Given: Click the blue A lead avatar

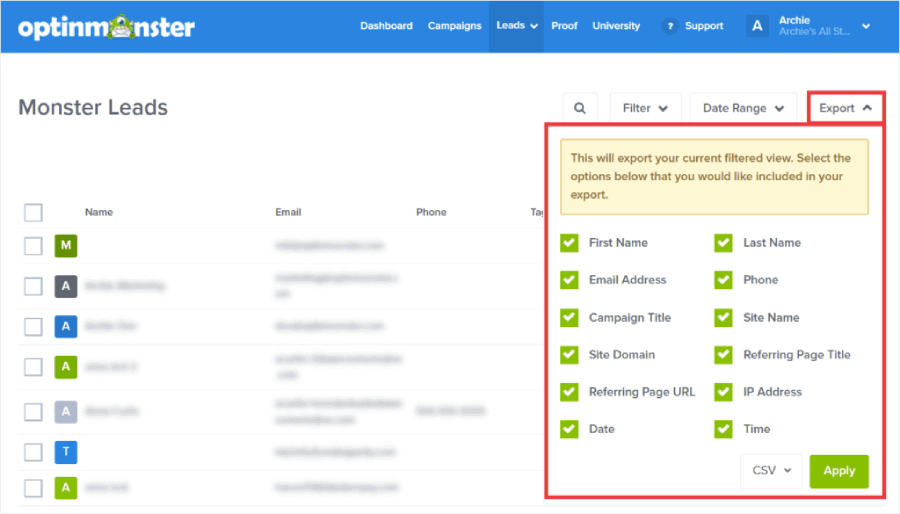Looking at the screenshot, I should pos(66,326).
